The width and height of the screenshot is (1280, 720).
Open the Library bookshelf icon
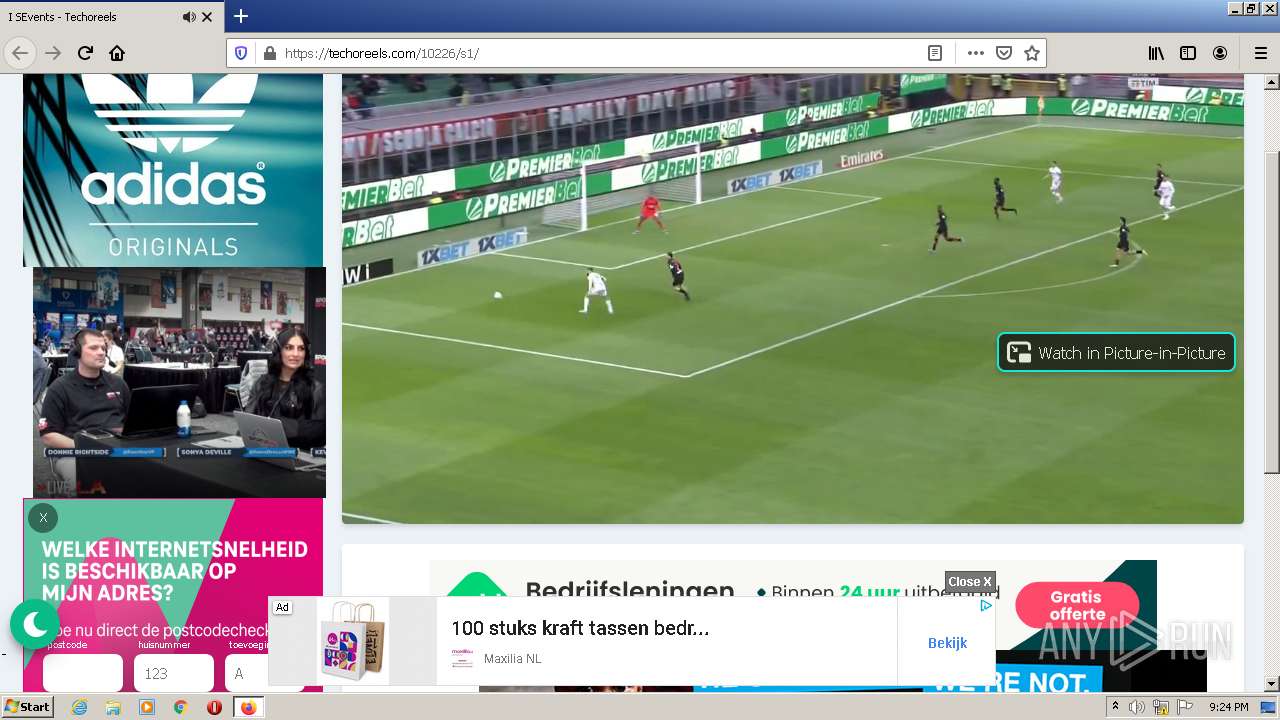click(1156, 53)
